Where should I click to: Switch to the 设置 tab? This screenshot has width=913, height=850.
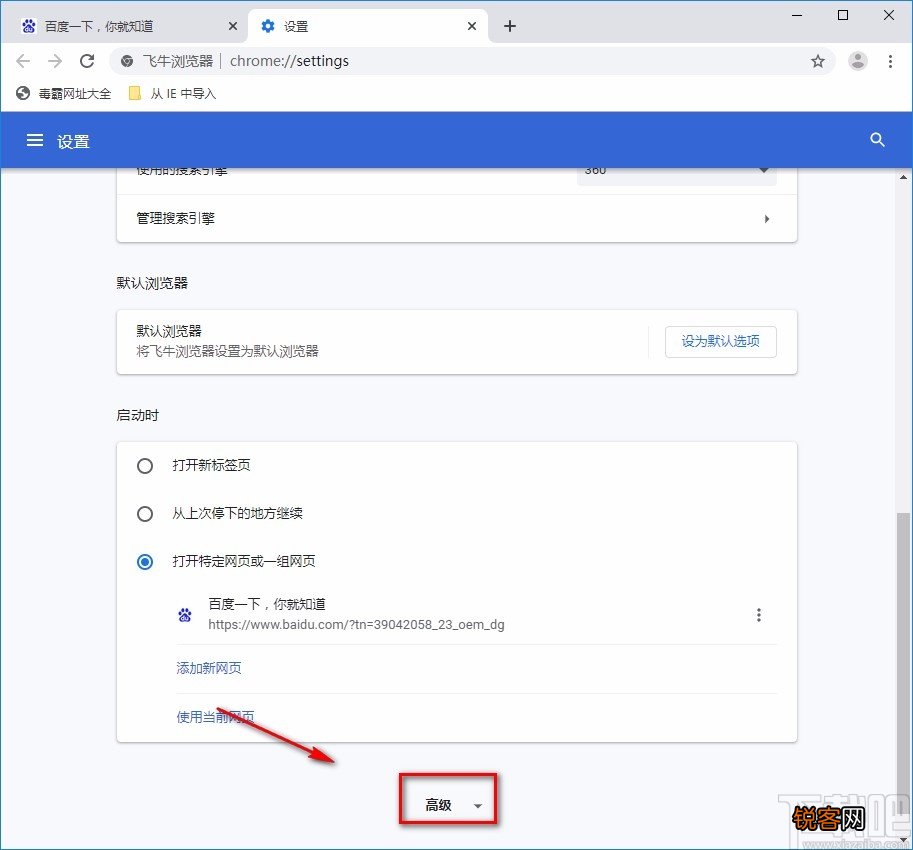tap(368, 26)
